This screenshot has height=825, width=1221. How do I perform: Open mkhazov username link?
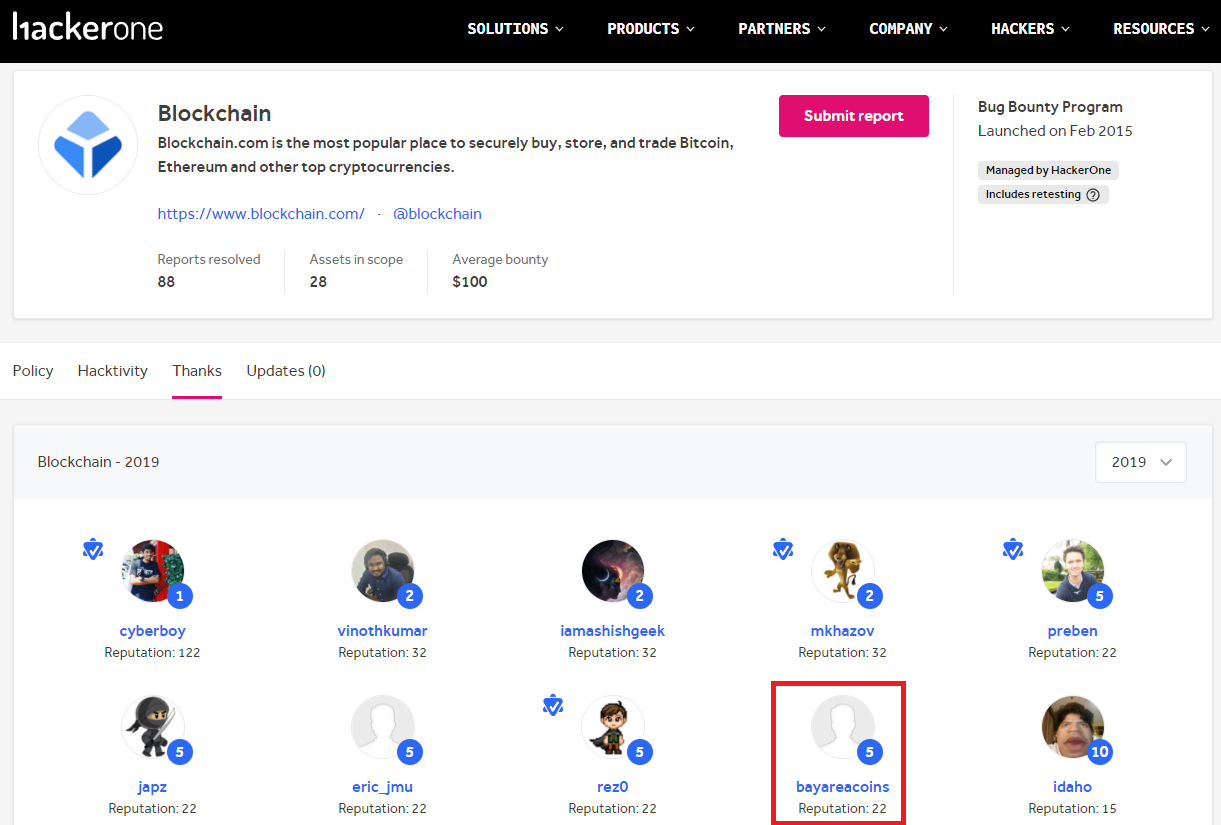(x=842, y=631)
